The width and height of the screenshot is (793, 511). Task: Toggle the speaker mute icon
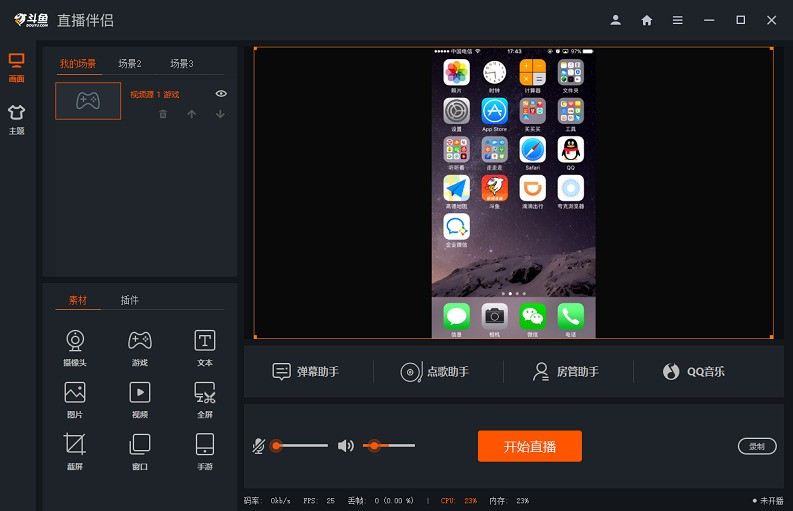click(346, 446)
